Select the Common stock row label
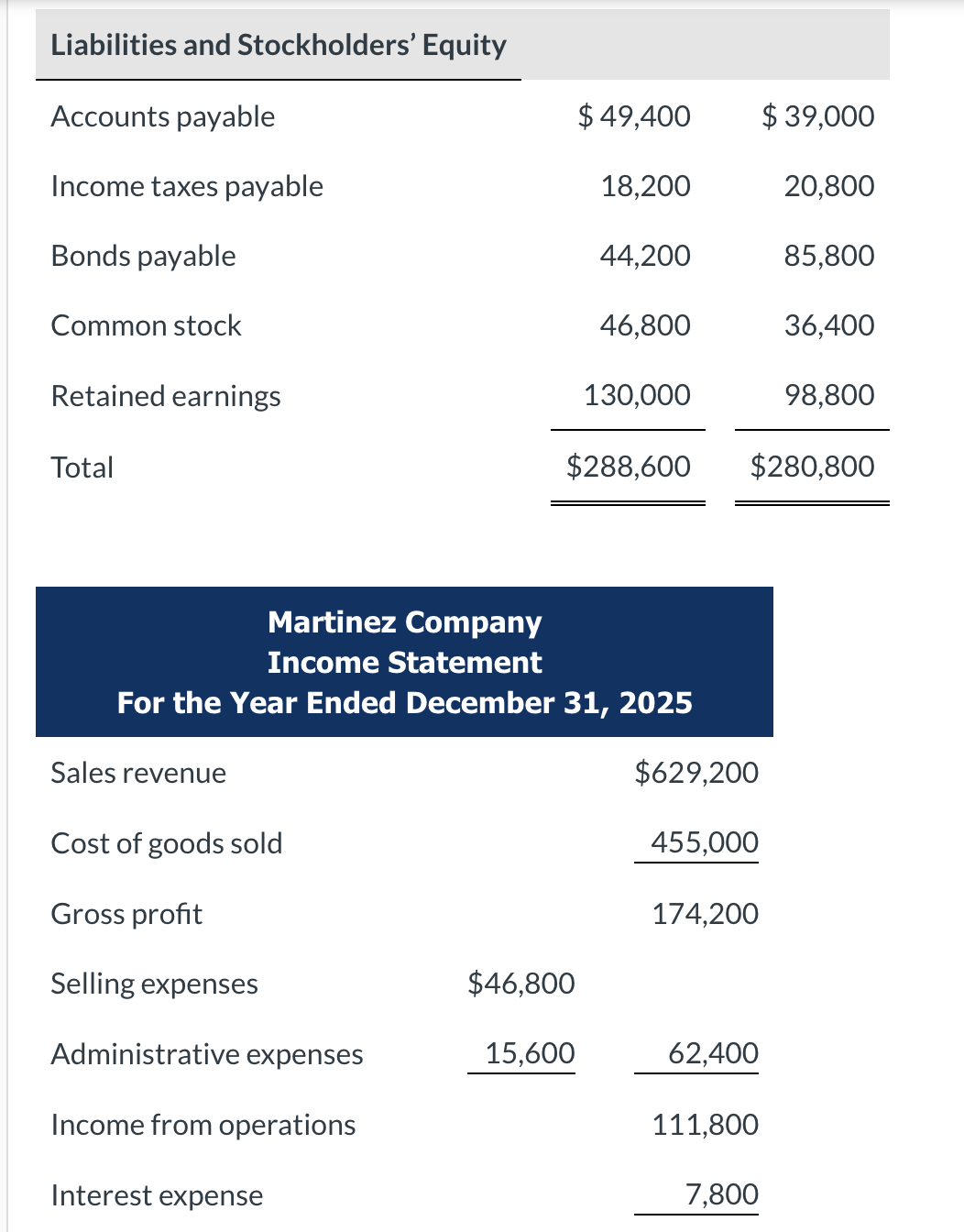Viewport: 964px width, 1232px height. pos(147,325)
